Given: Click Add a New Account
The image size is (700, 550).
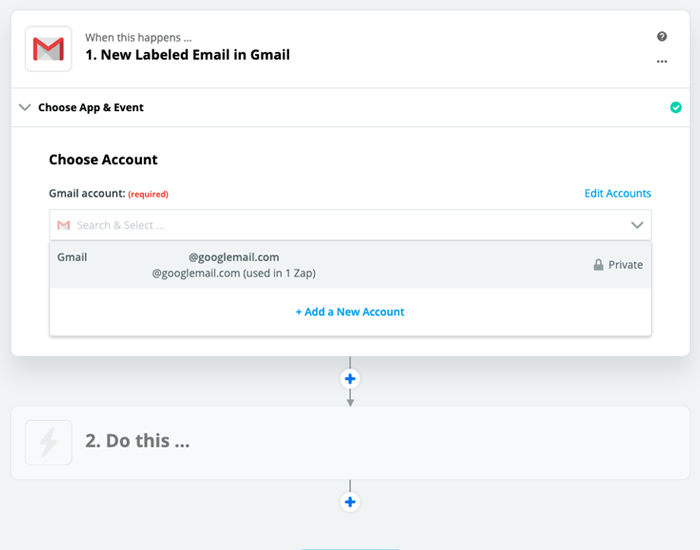Looking at the screenshot, I should coord(350,312).
